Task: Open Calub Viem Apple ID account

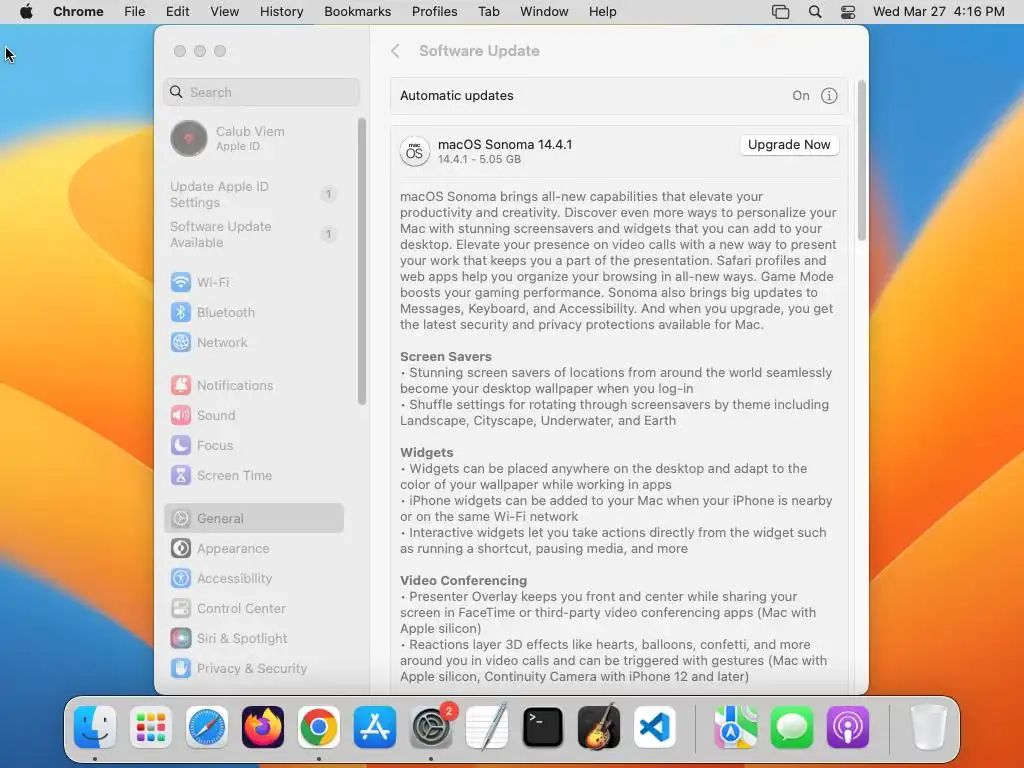Action: click(253, 138)
